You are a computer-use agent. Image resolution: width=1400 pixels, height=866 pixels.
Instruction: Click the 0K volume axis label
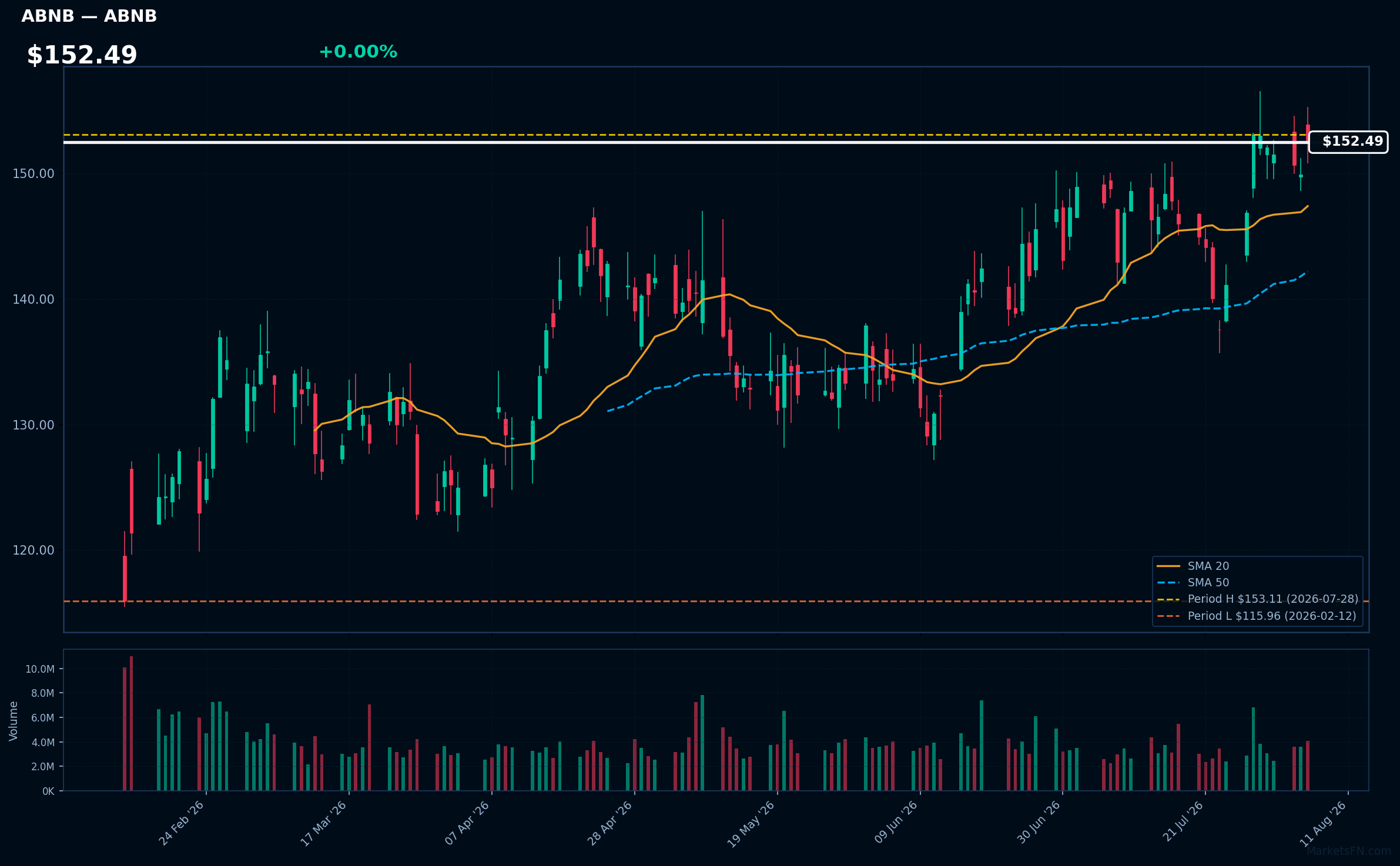[x=48, y=791]
